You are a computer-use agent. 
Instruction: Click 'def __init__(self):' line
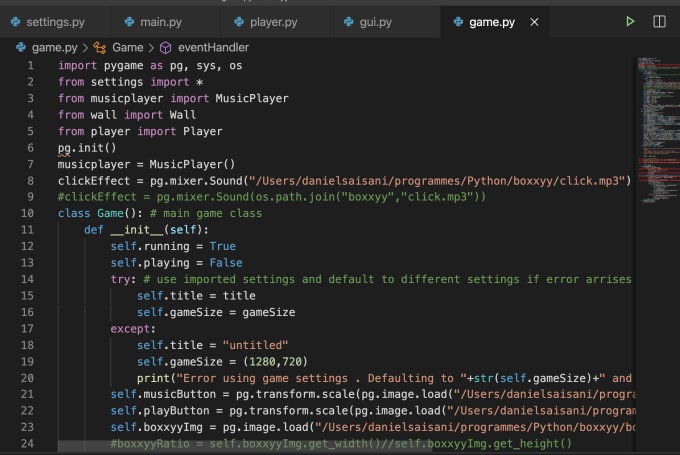click(x=147, y=230)
